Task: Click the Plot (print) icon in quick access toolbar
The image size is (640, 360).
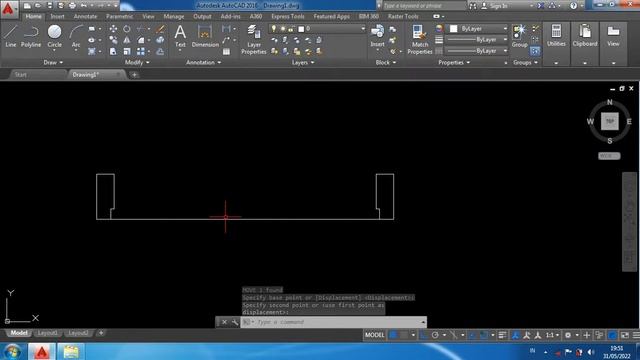Action: click(73, 6)
